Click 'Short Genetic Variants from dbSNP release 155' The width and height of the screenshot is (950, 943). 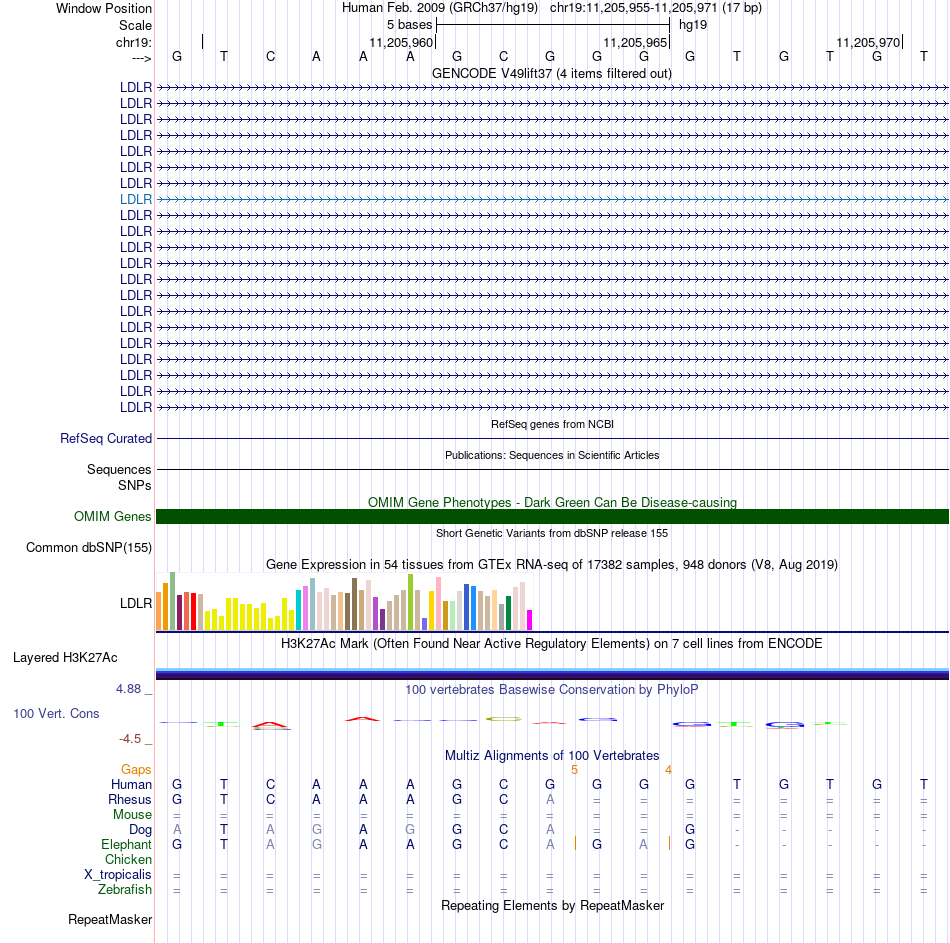click(552, 533)
